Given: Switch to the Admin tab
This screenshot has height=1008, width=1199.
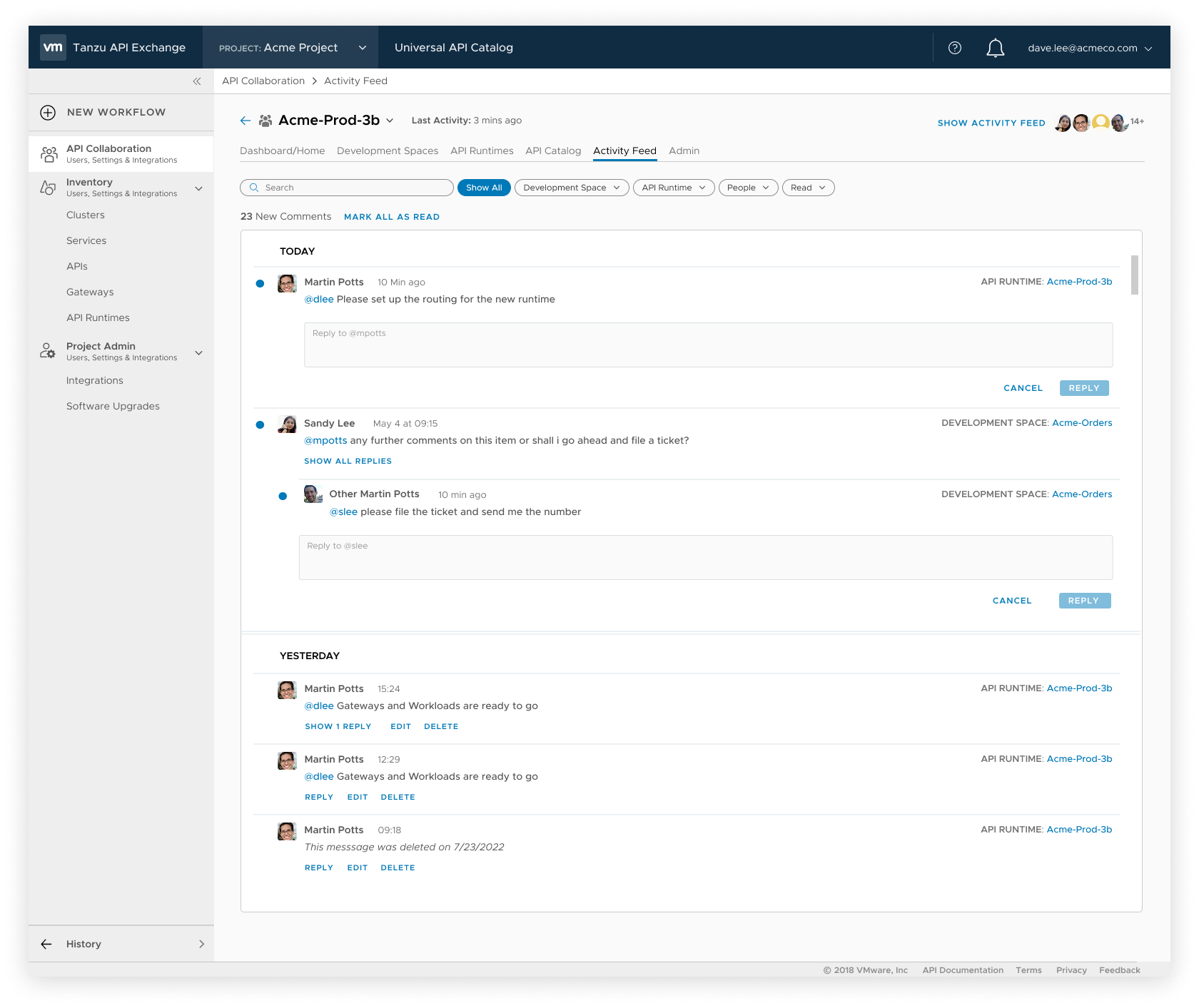Looking at the screenshot, I should click(684, 151).
